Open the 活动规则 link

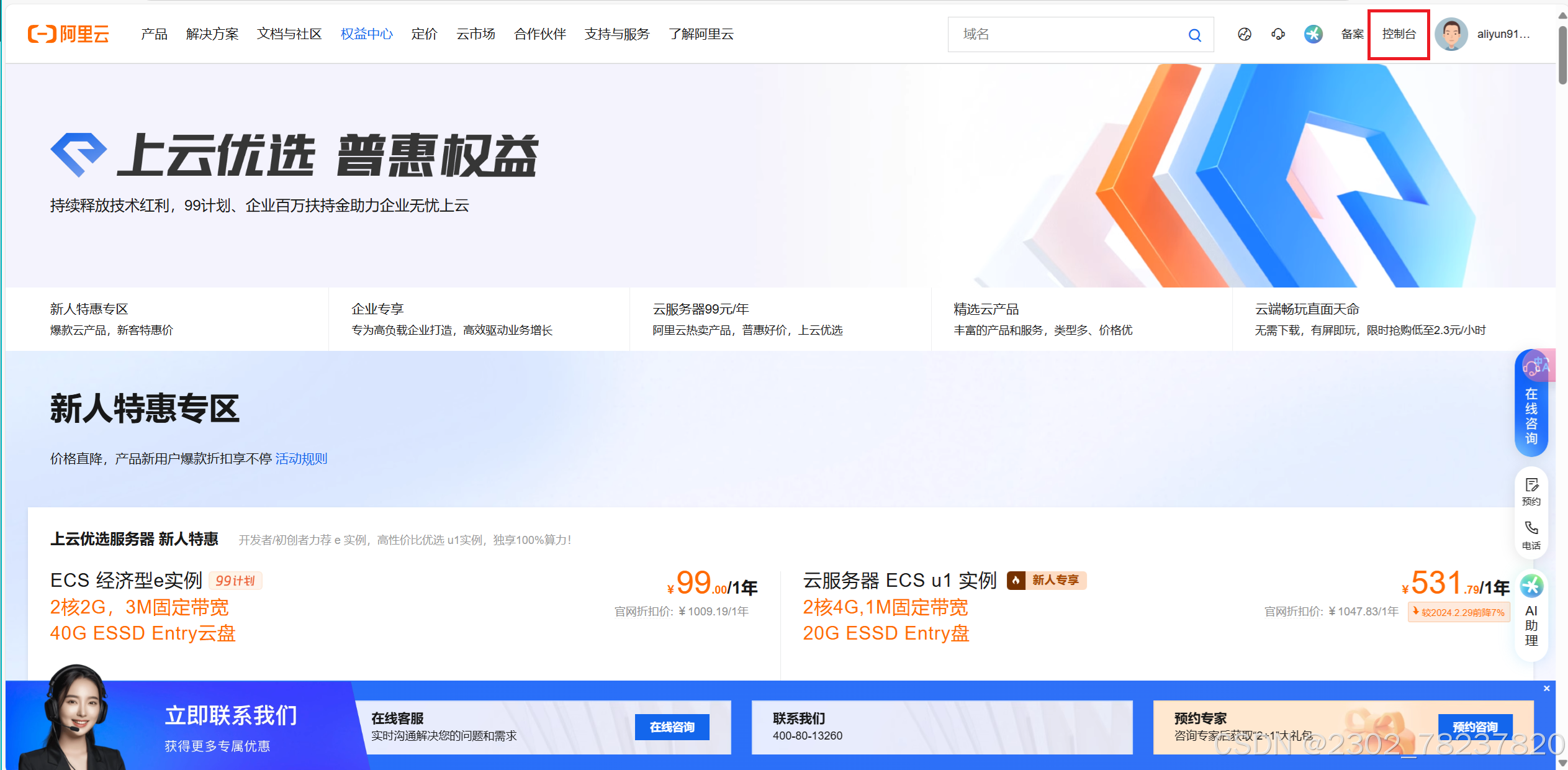coord(301,459)
